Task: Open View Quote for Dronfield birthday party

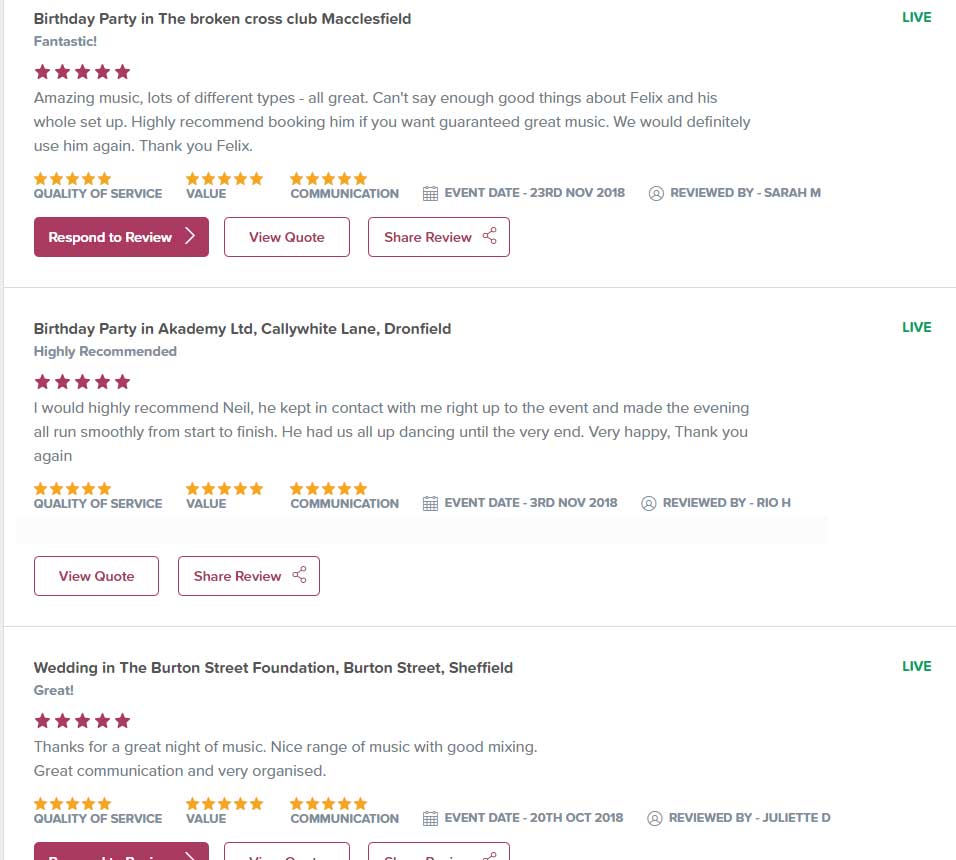Action: (96, 576)
